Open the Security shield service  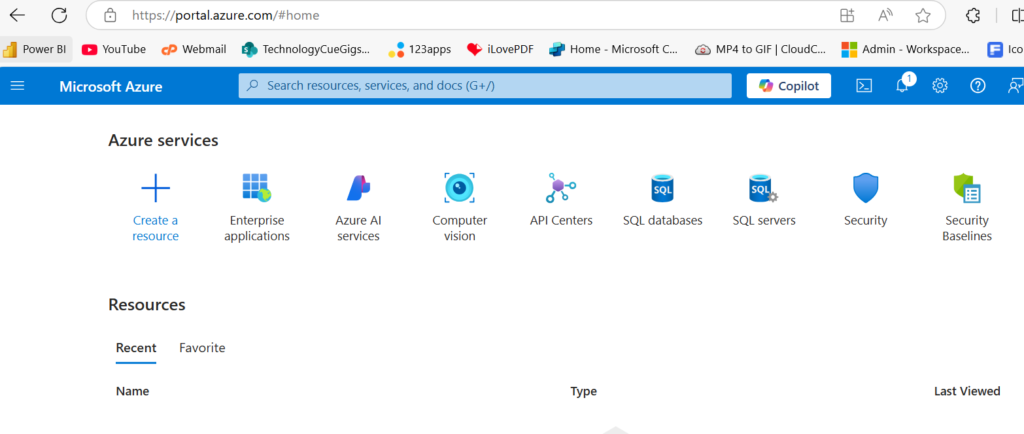(865, 188)
